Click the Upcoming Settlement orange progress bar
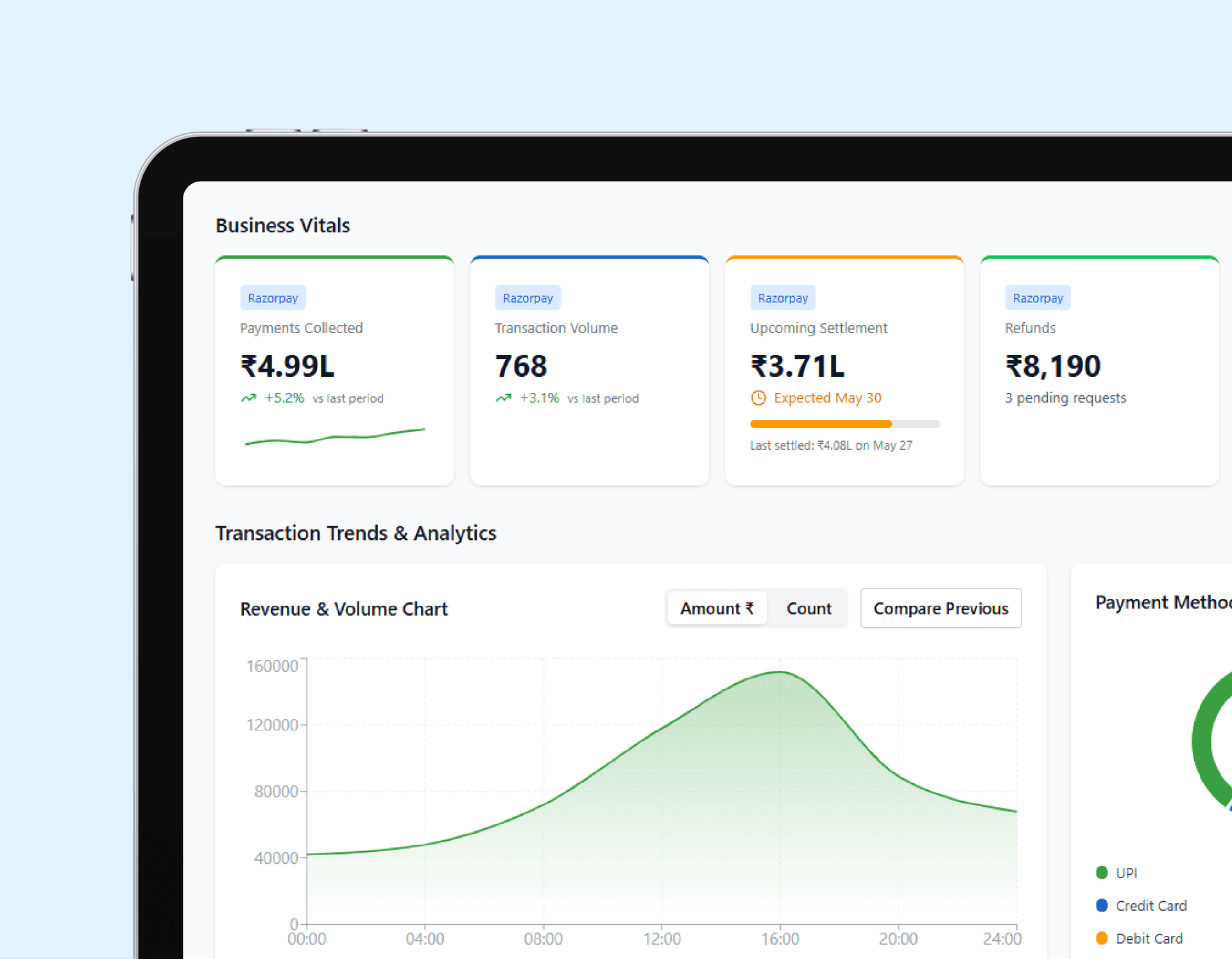Viewport: 1232px width, 959px height. [845, 424]
